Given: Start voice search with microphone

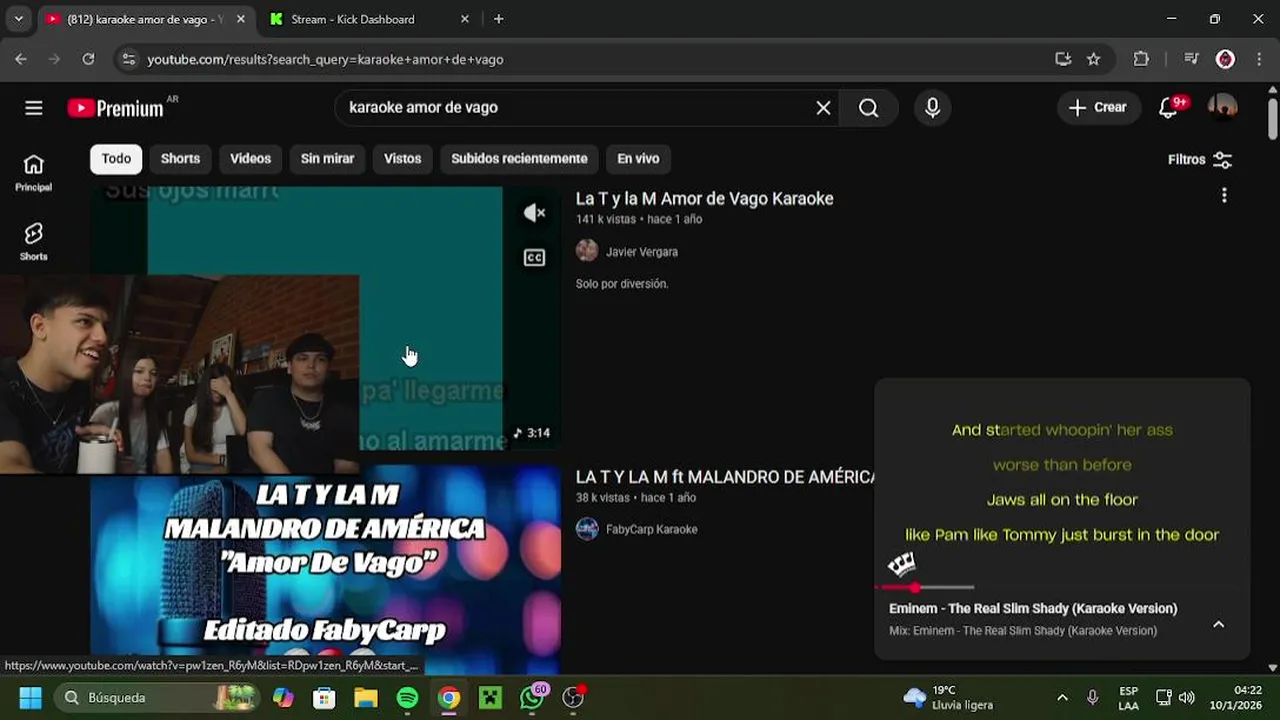Looking at the screenshot, I should [x=932, y=108].
